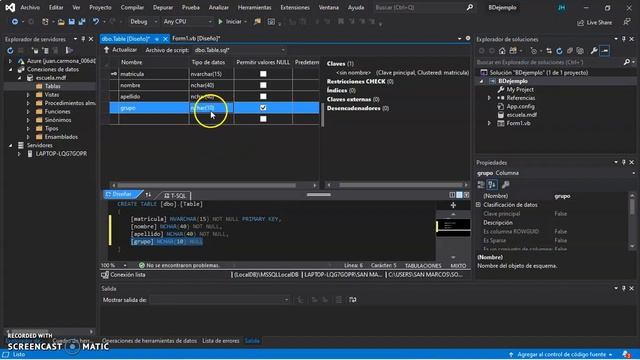Click the notifications icon in the status bar
This screenshot has width=640, height=360.
click(x=627, y=354)
